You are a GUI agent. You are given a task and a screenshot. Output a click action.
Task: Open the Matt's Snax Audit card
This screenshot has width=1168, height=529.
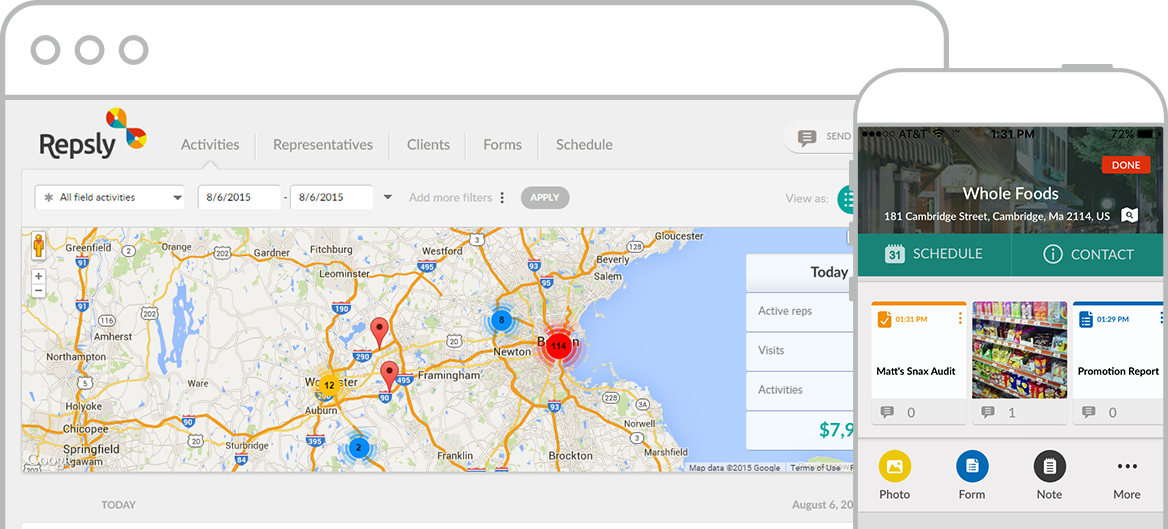click(919, 363)
